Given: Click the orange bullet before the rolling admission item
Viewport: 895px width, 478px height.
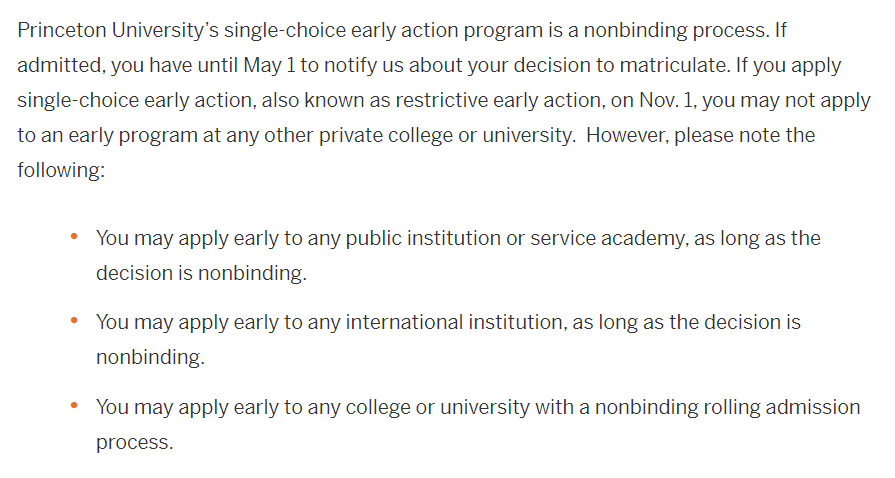Looking at the screenshot, I should click(74, 407).
